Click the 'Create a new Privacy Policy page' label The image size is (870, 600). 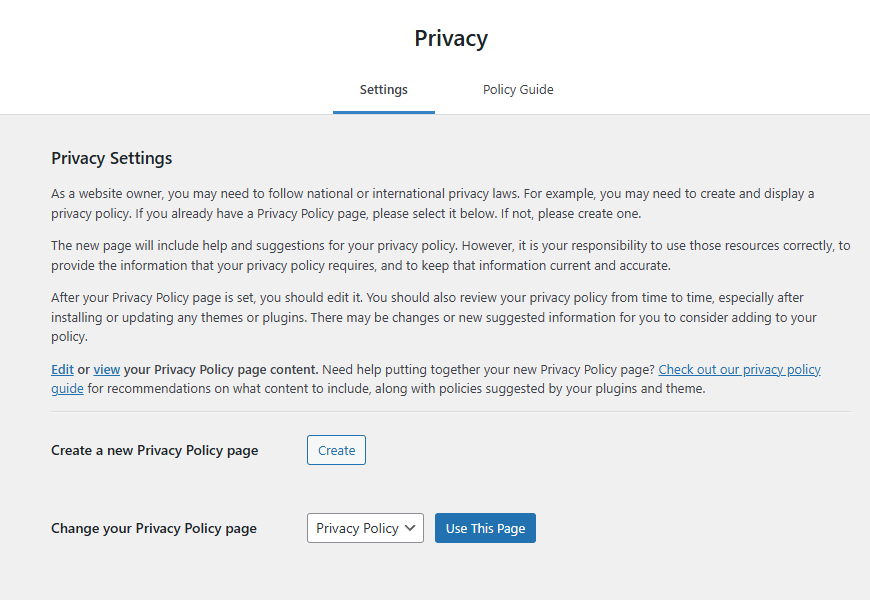(x=155, y=451)
